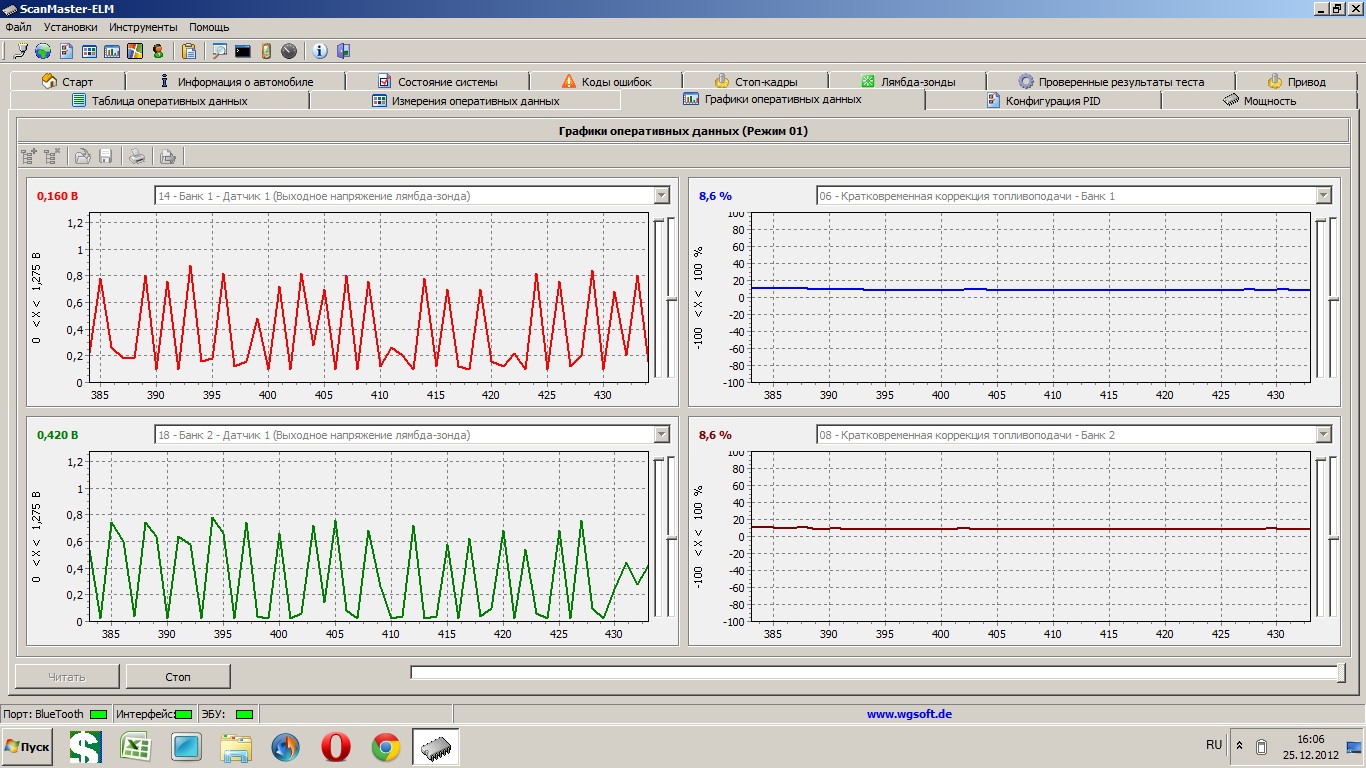
Task: Open the www.wgsoft.de link
Action: coord(908,714)
